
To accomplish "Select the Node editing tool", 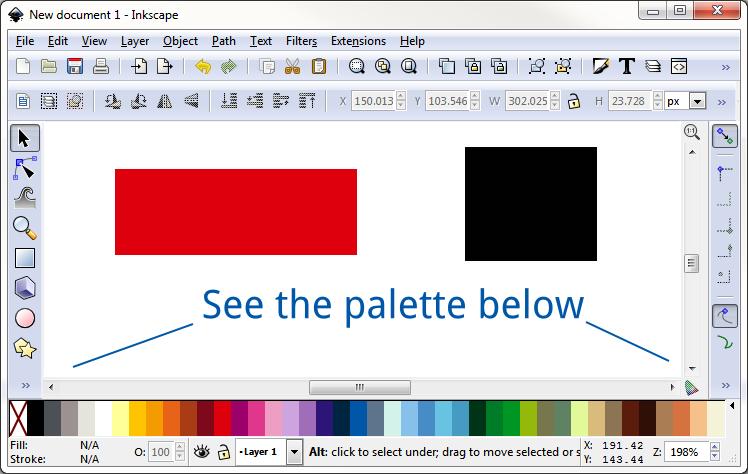I will (x=25, y=168).
